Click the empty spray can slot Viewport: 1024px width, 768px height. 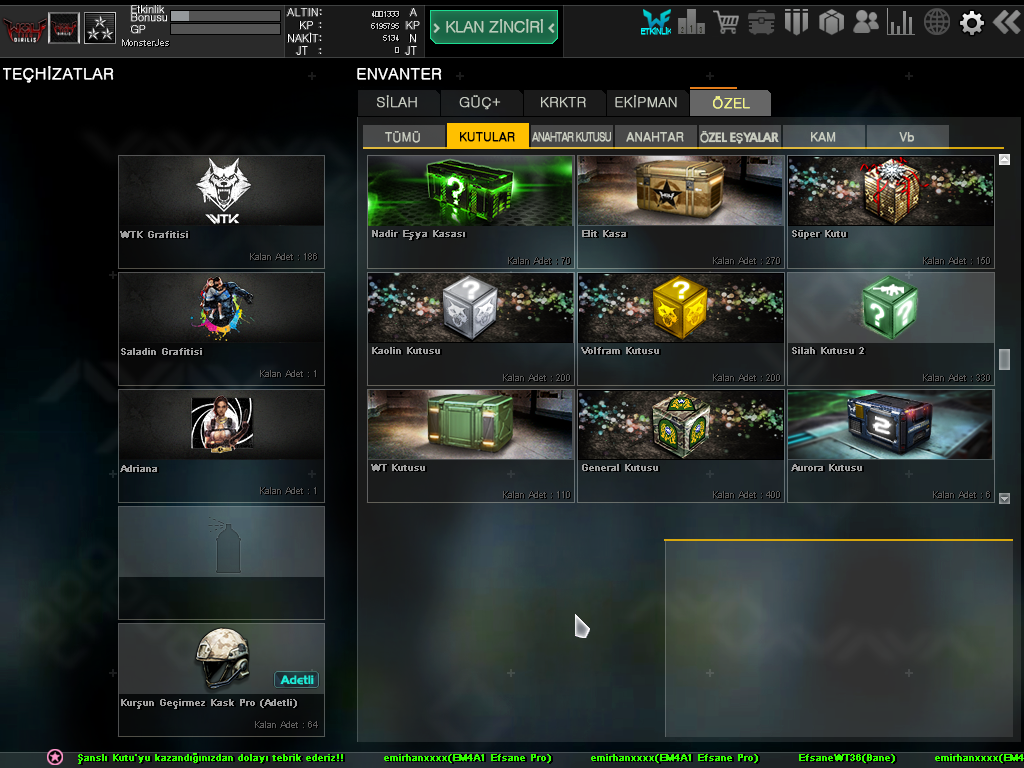(221, 563)
